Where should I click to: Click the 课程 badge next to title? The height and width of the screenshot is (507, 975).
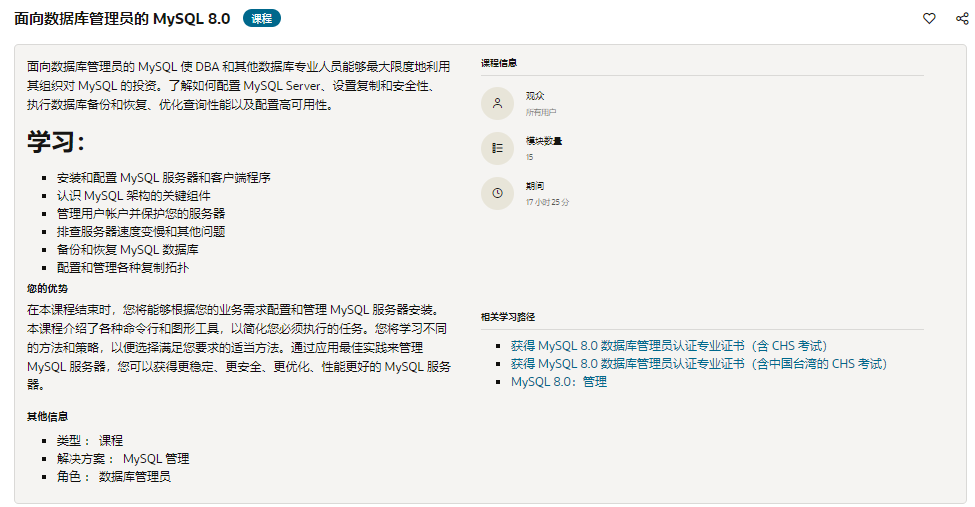coord(262,19)
